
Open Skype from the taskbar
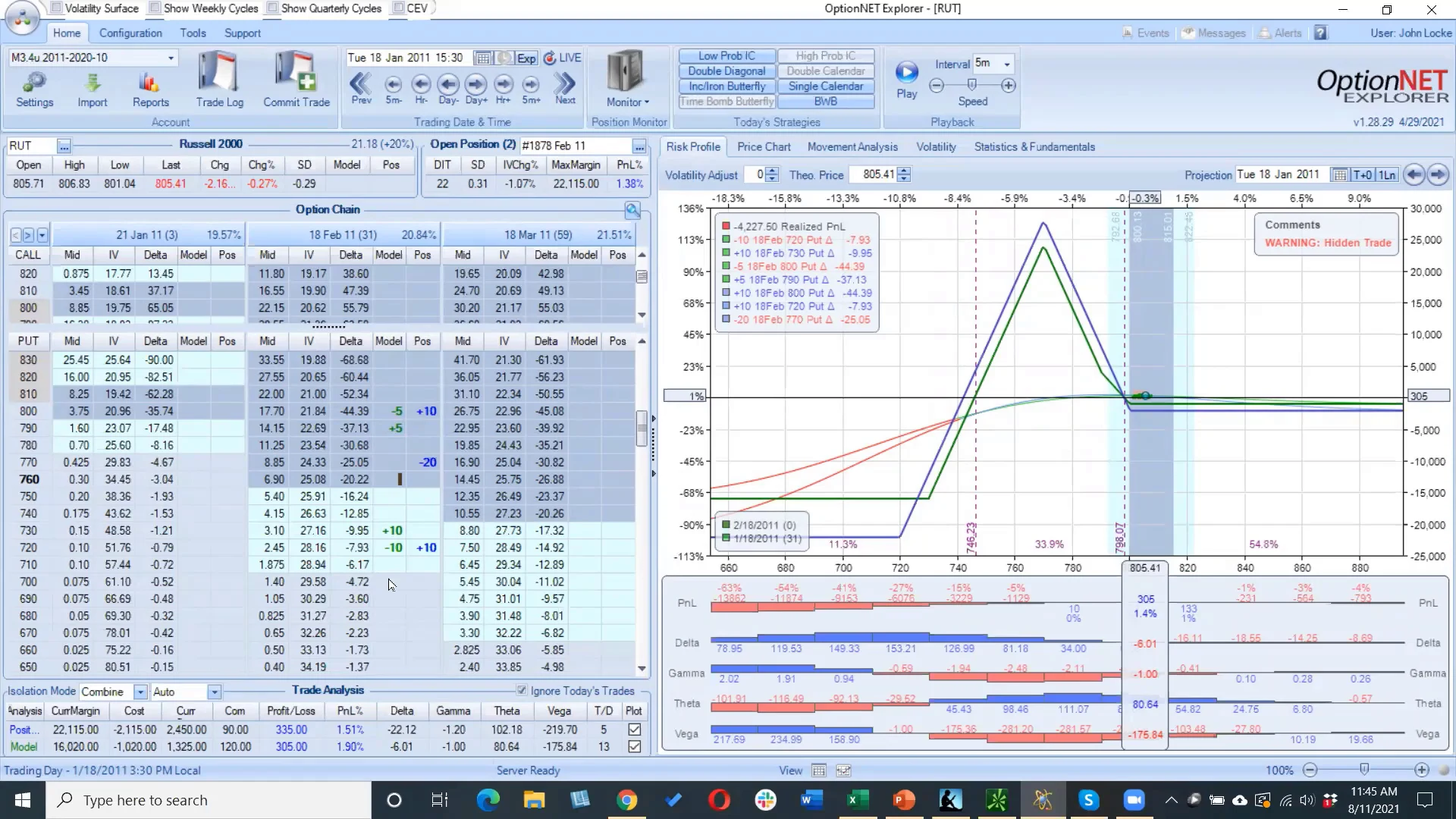point(1088,800)
